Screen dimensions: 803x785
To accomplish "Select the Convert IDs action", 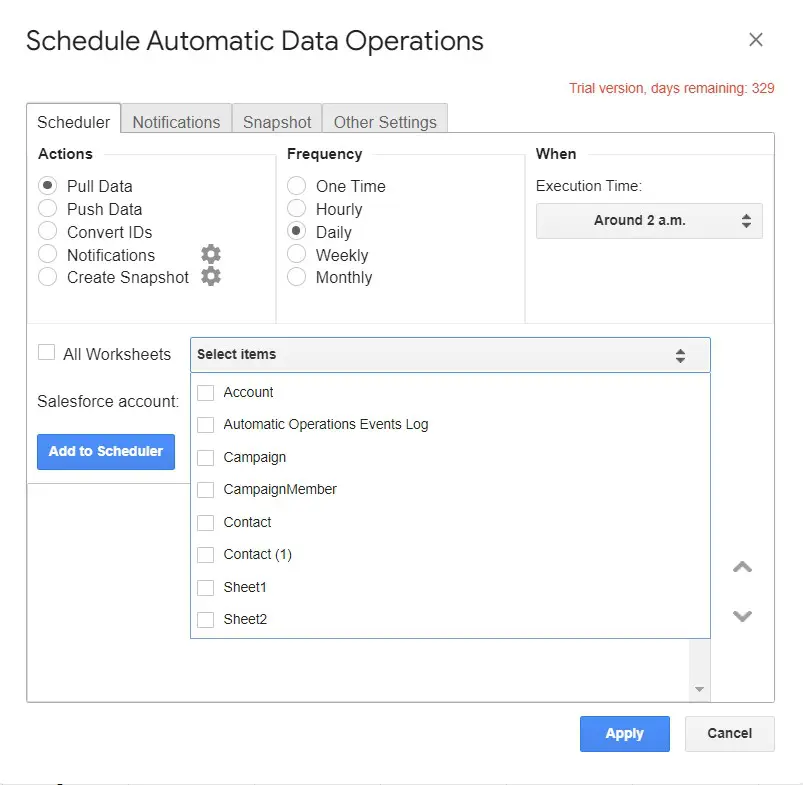I will tap(47, 232).
